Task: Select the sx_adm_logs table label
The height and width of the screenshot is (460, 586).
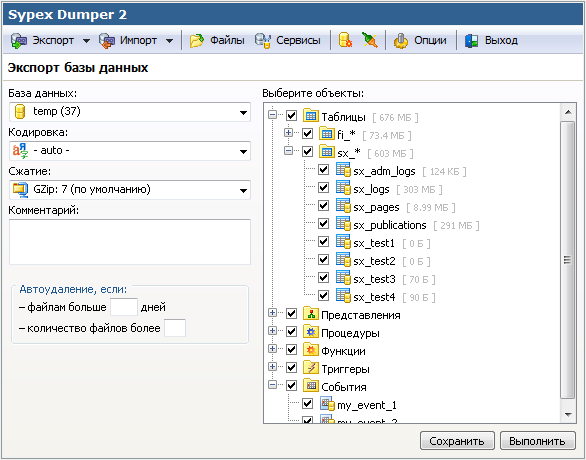Action: pos(384,172)
